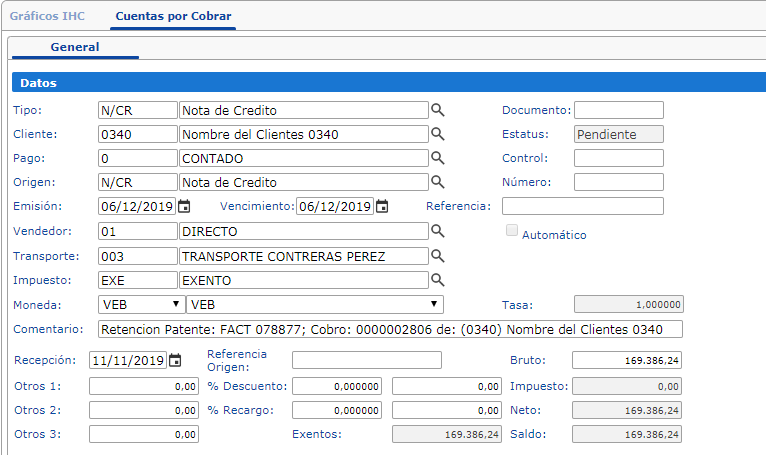Switch to the Gráficos IHC tab
The width and height of the screenshot is (766, 455).
point(49,17)
